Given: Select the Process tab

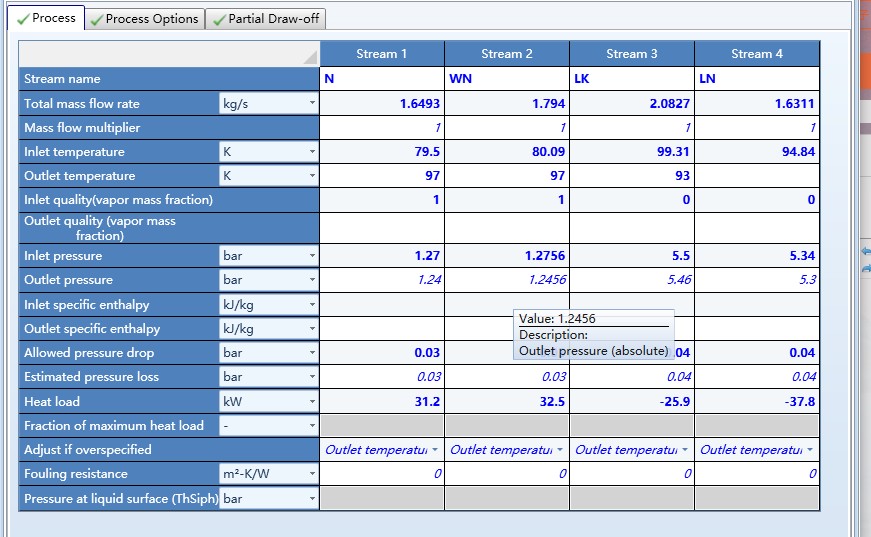Looking at the screenshot, I should (x=45, y=18).
